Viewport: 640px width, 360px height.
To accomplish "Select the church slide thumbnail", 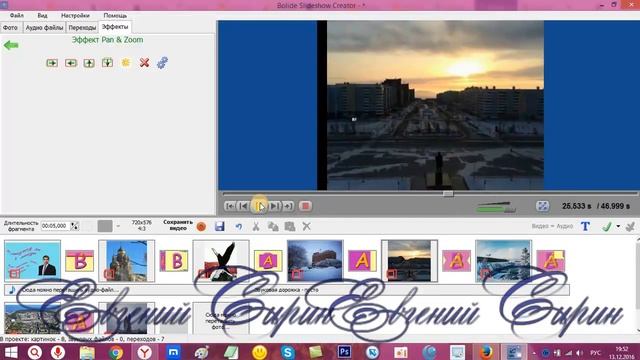I will click(127, 261).
